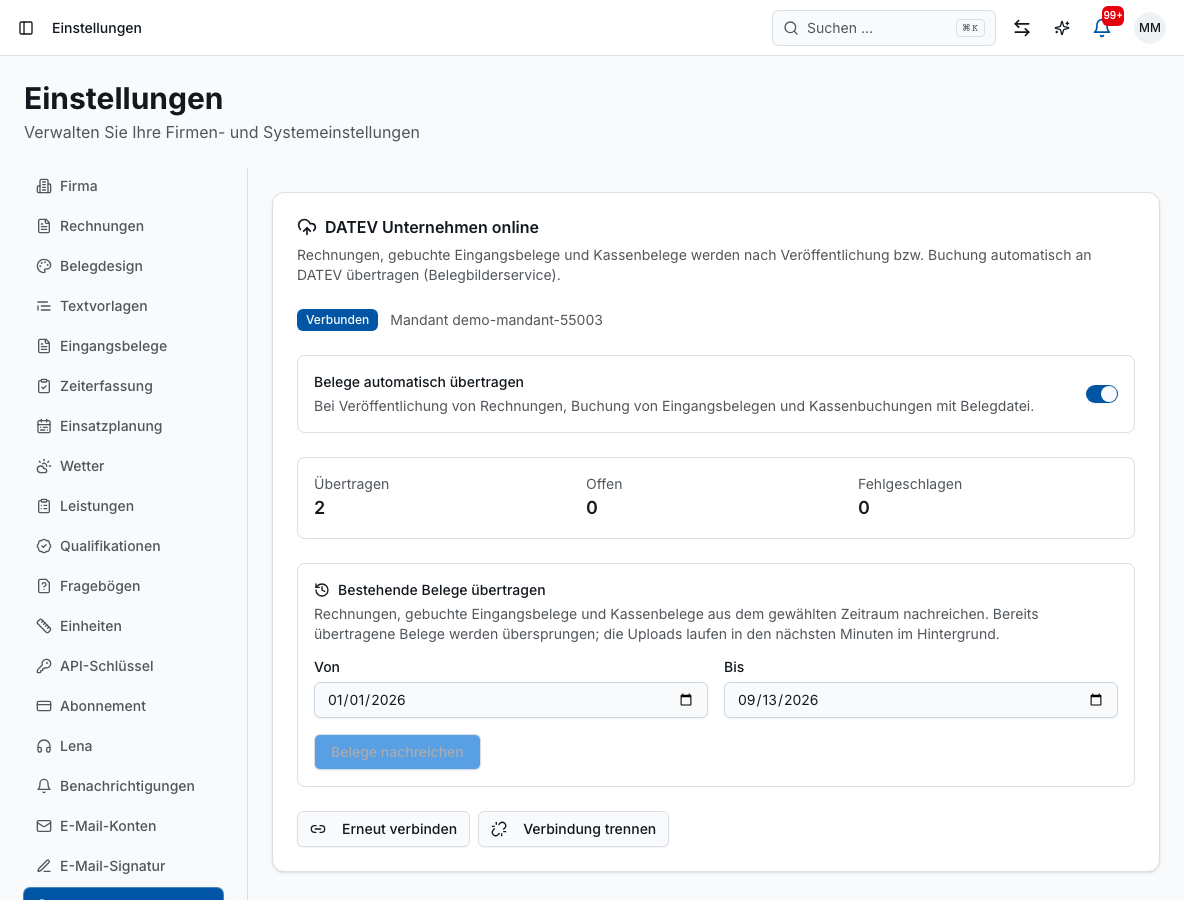Click Erneut verbinden button
This screenshot has width=1184, height=900.
[383, 829]
